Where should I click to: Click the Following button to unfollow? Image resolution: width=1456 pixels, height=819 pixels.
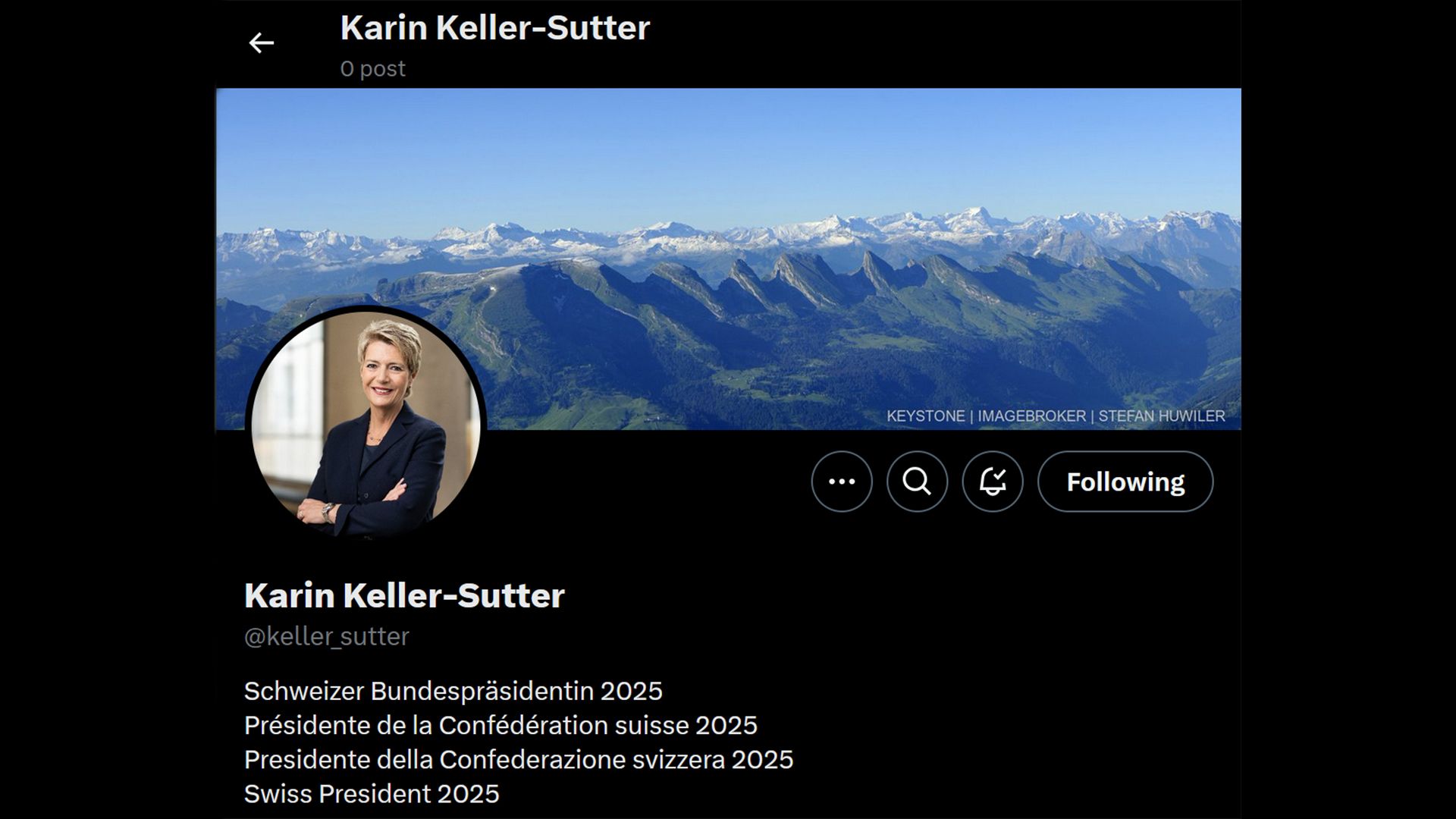point(1125,482)
